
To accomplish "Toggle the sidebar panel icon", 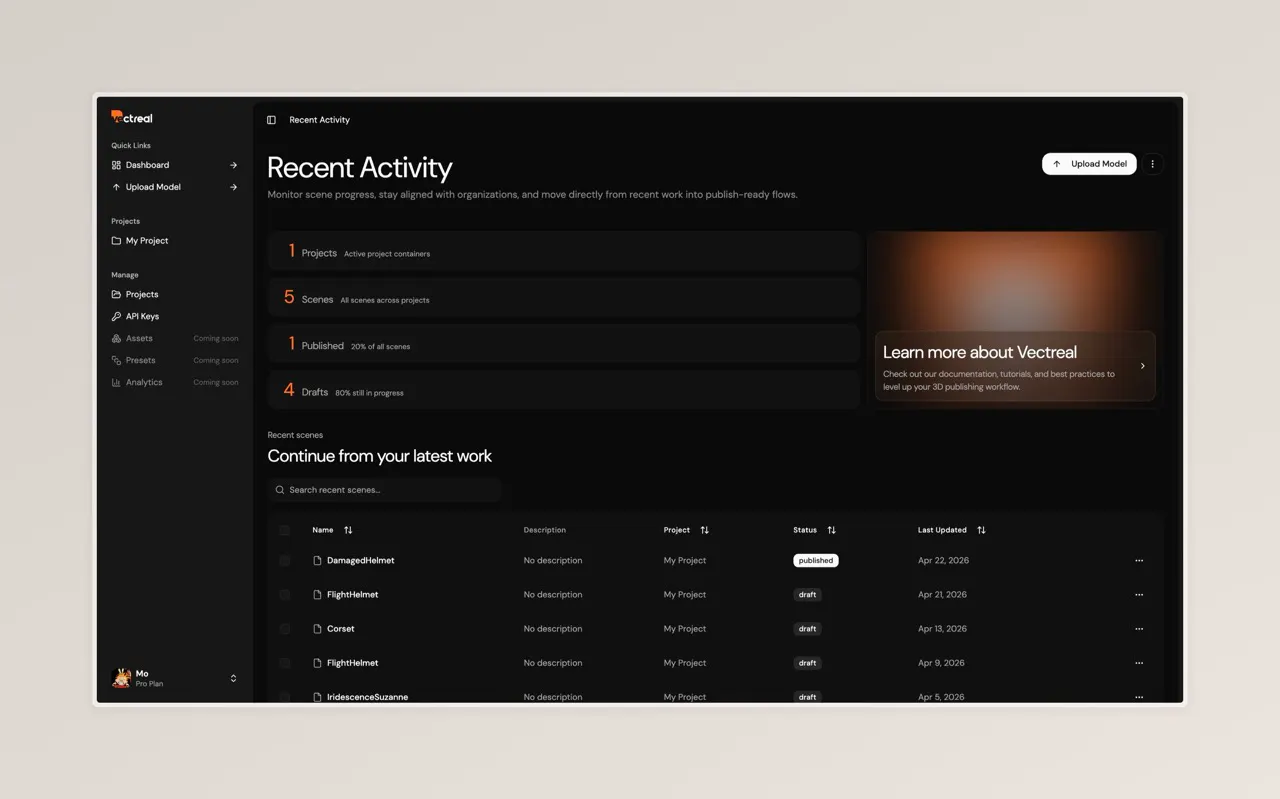I will pos(271,120).
